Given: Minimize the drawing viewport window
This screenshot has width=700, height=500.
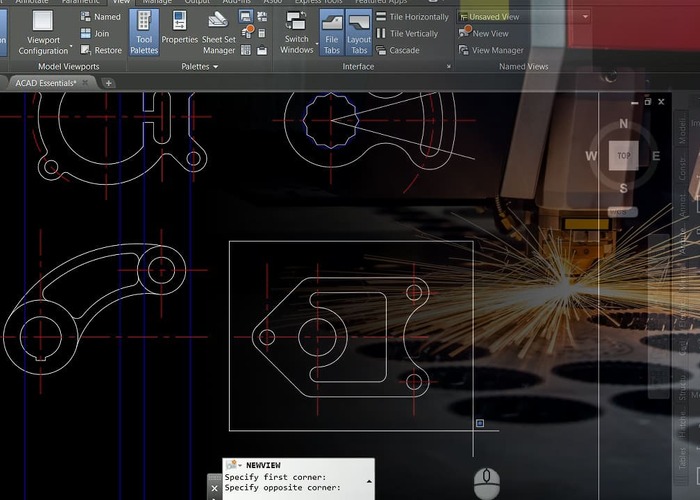Looking at the screenshot, I should coord(635,102).
